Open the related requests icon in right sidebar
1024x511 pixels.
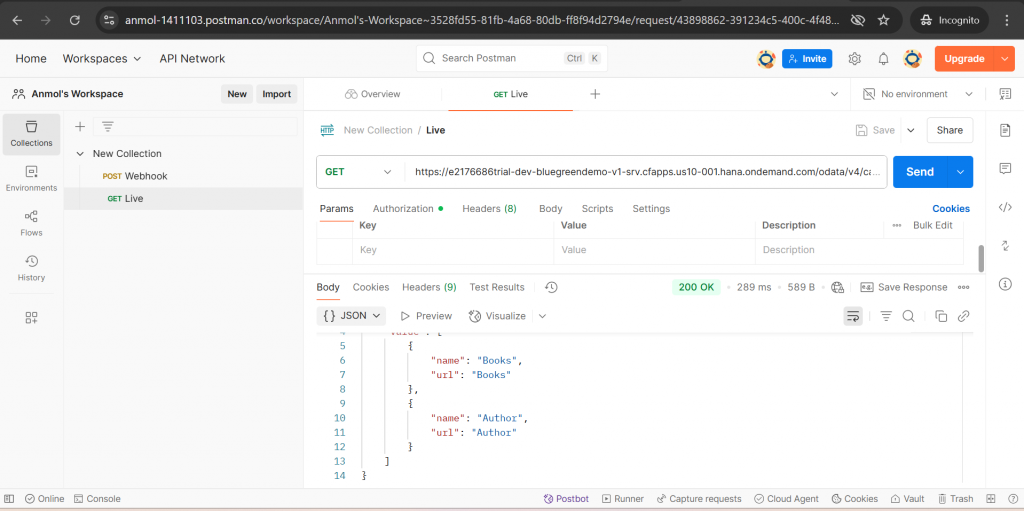click(1005, 246)
